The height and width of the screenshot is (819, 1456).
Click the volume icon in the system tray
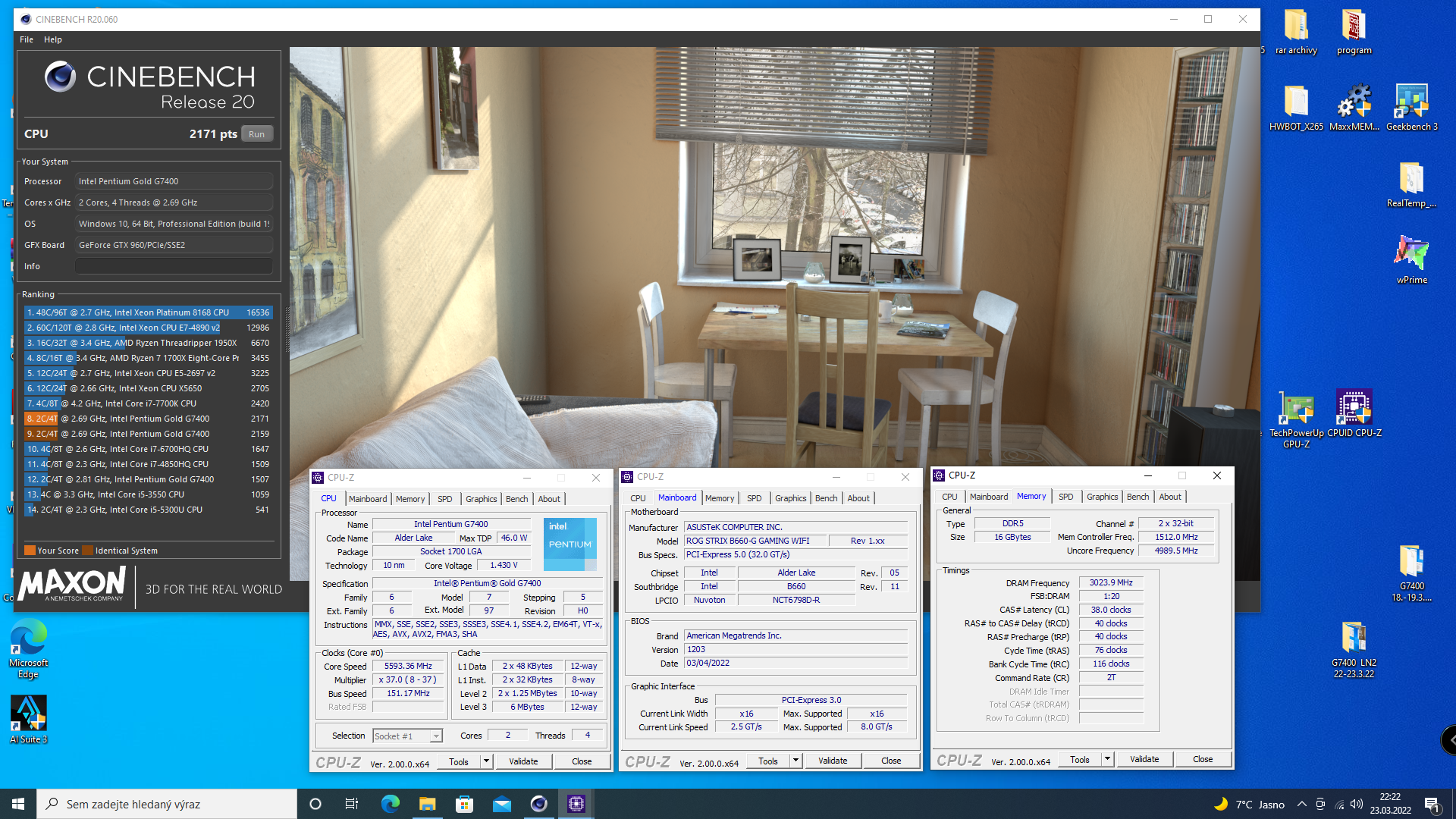click(x=1357, y=804)
